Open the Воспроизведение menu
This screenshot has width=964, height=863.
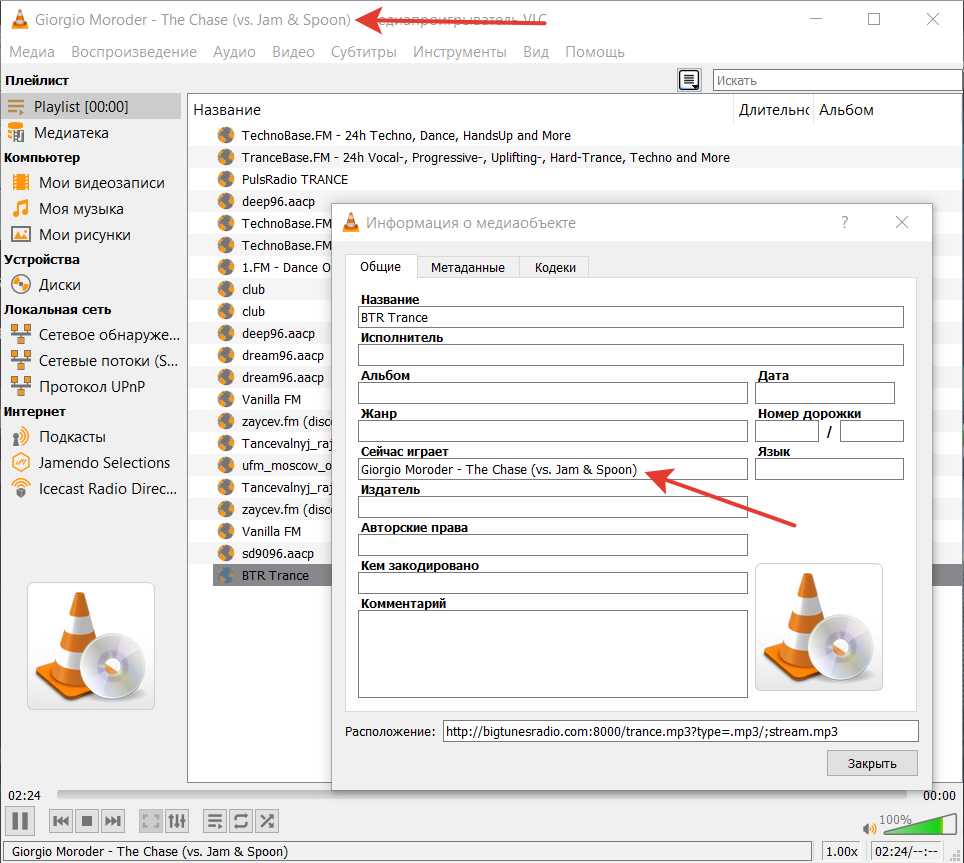pyautogui.click(x=134, y=52)
